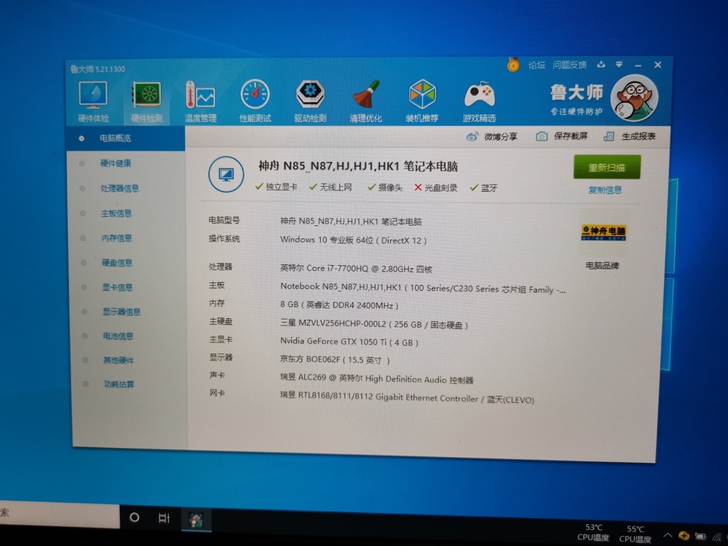Open 温度管理 temperature management
728x546 pixels.
point(201,102)
